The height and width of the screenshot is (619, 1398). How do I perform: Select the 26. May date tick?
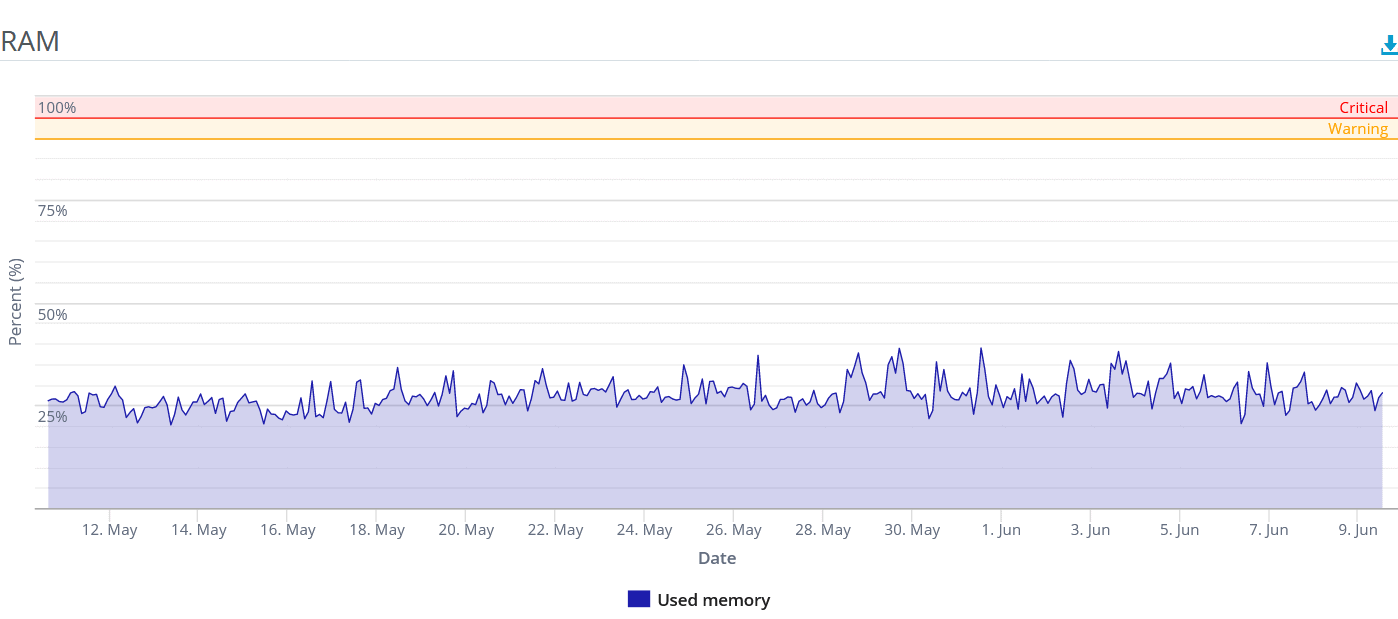733,530
